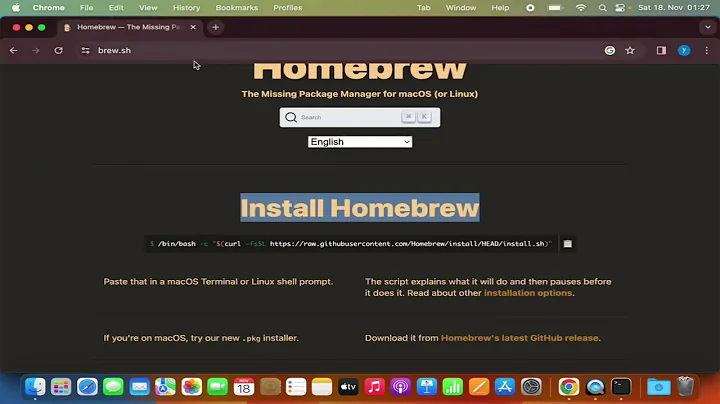Open App Store from the Dock

coord(505,387)
